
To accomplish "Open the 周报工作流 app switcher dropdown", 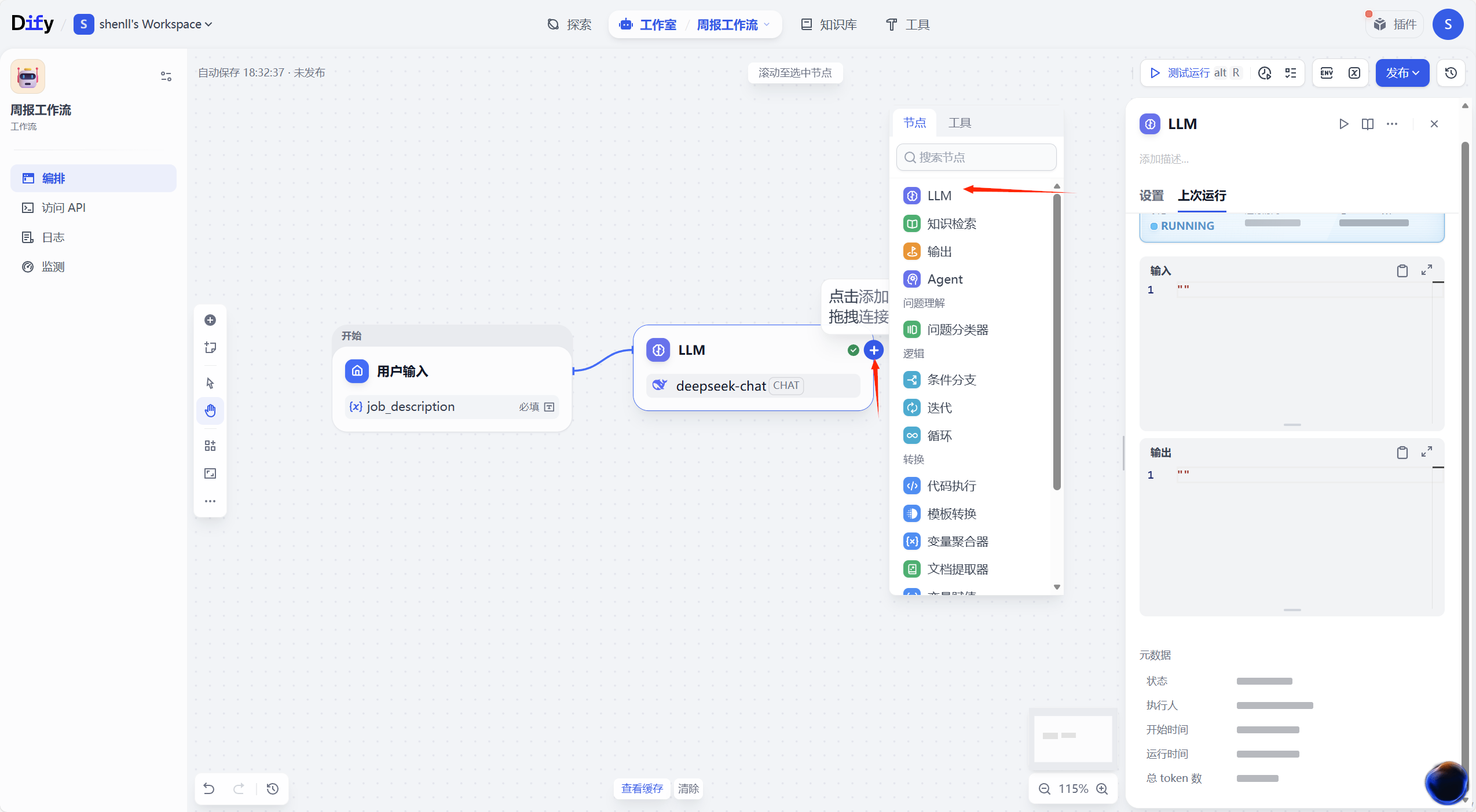I will pos(733,25).
